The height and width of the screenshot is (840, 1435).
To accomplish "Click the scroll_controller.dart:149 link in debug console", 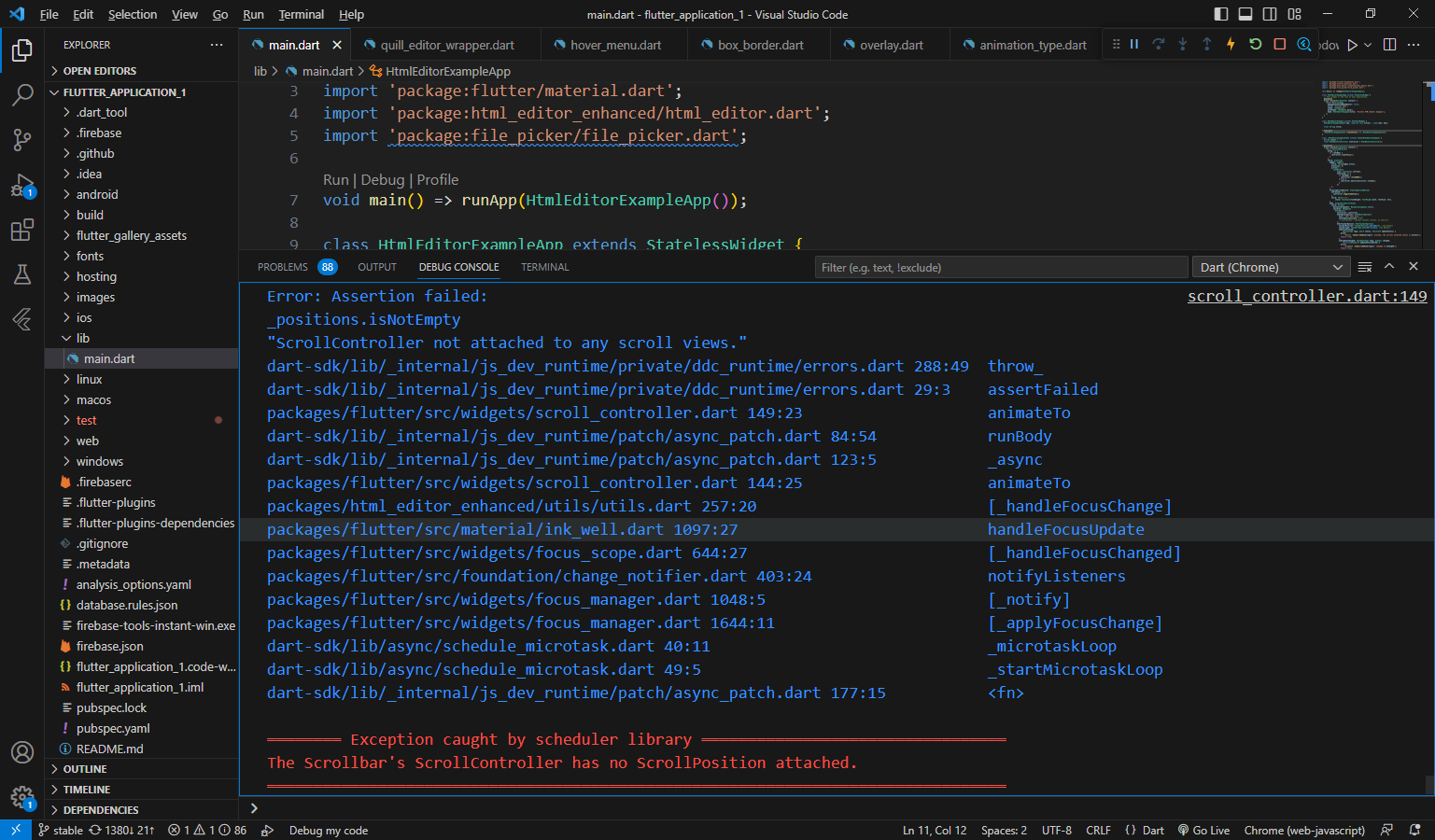I will click(x=1306, y=296).
